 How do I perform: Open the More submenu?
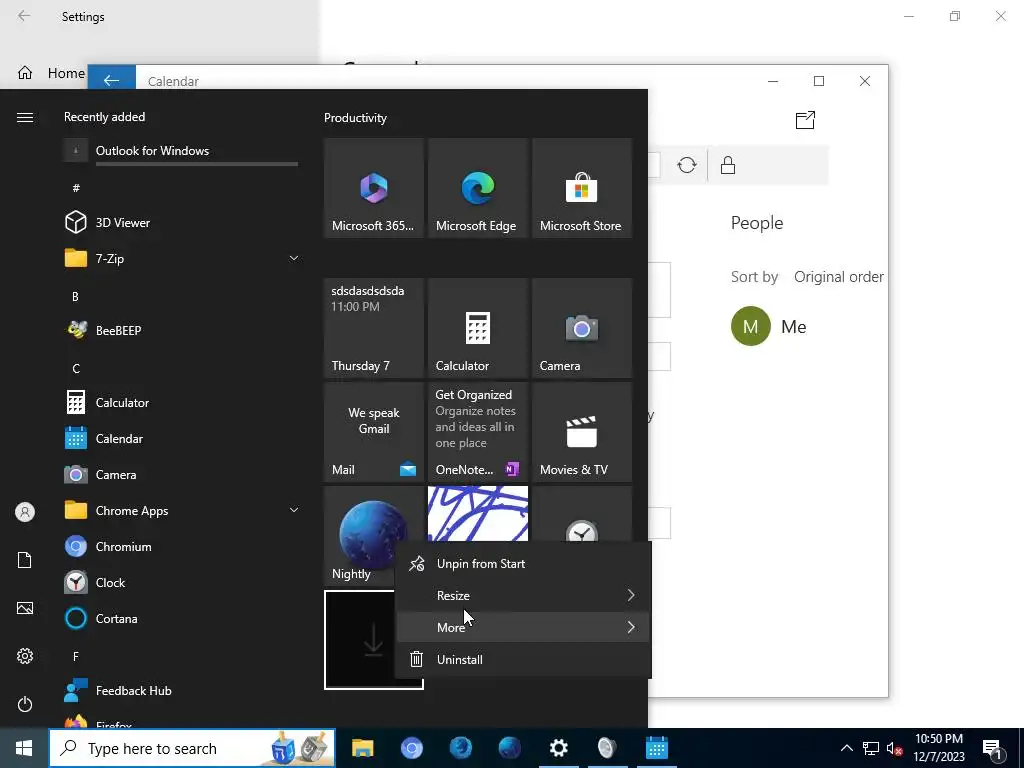click(522, 628)
